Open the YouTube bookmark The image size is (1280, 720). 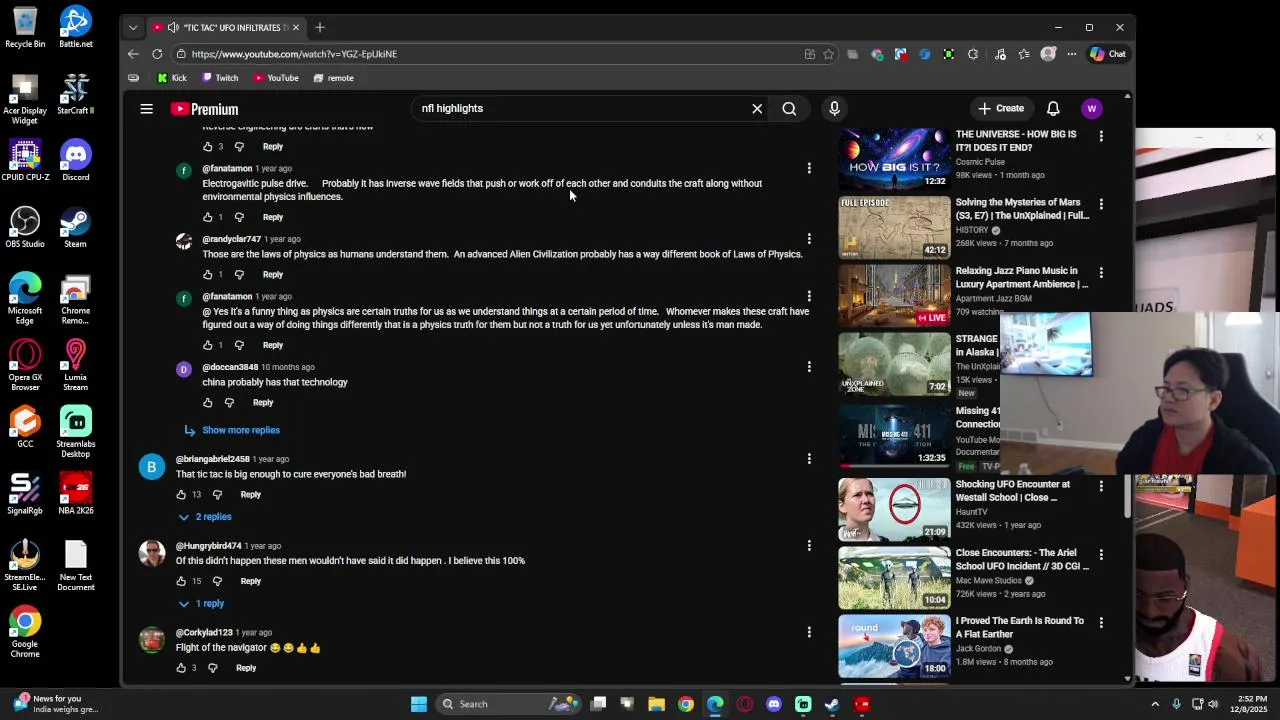click(x=275, y=78)
